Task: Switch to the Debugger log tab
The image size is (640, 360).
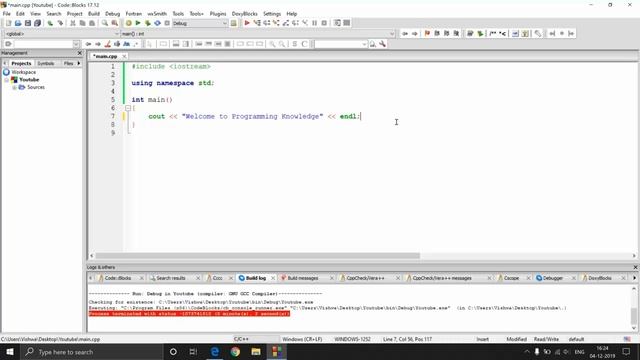Action: 553,278
